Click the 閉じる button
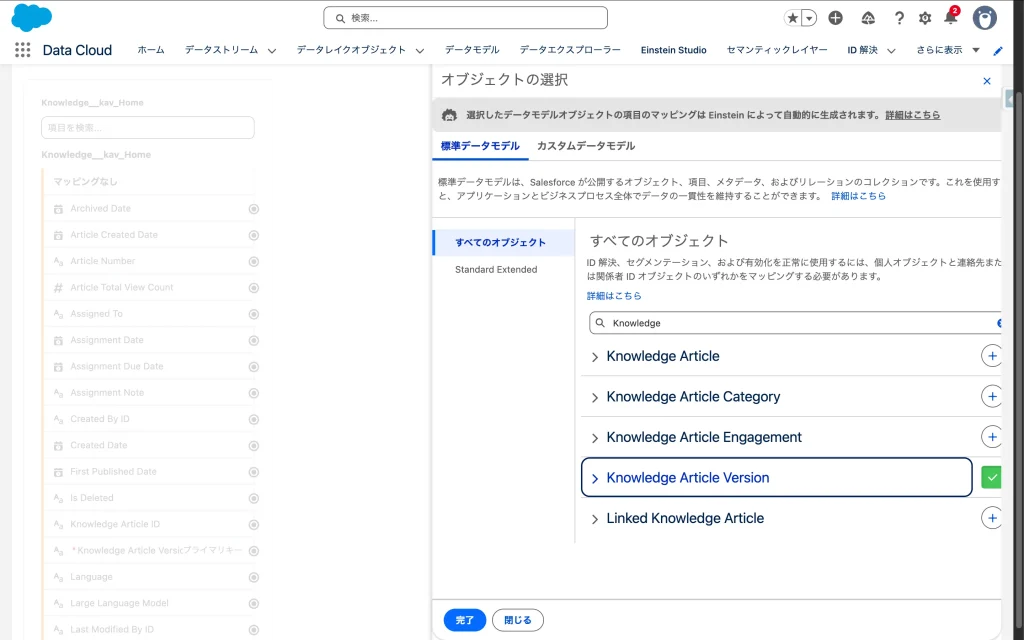This screenshot has height=640, width=1024. tap(518, 620)
